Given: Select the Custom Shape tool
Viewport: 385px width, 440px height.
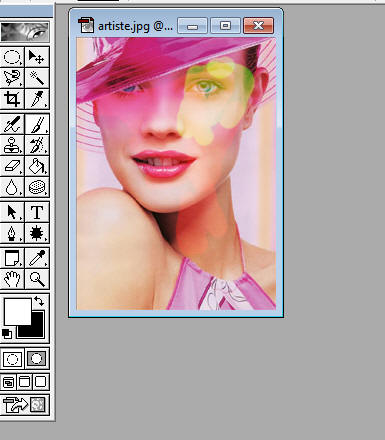Looking at the screenshot, I should point(37,233).
